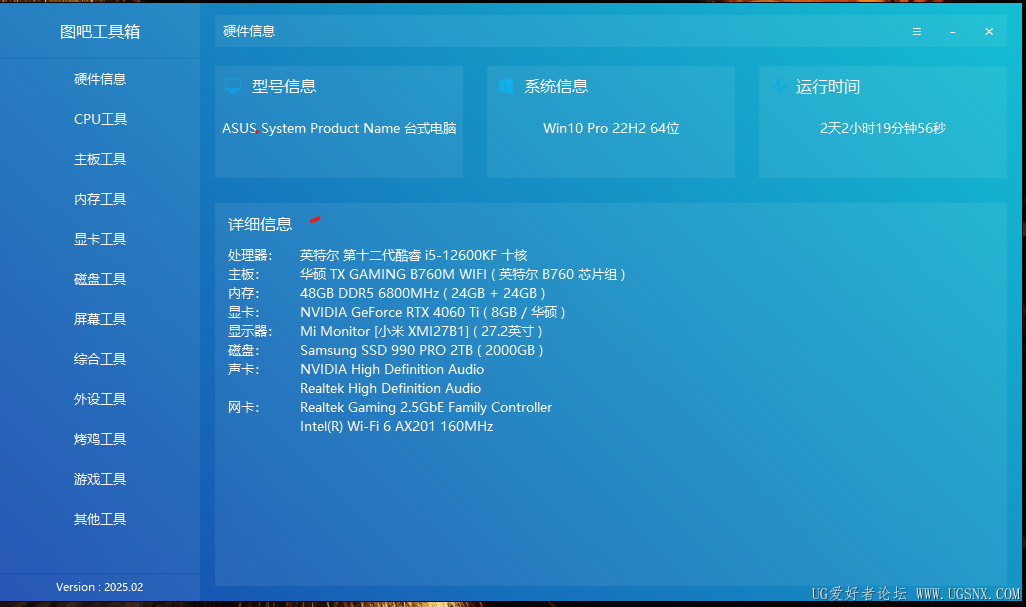Image resolution: width=1026 pixels, height=607 pixels.
Task: Open 磁盘工具 in the sidebar
Action: point(100,279)
